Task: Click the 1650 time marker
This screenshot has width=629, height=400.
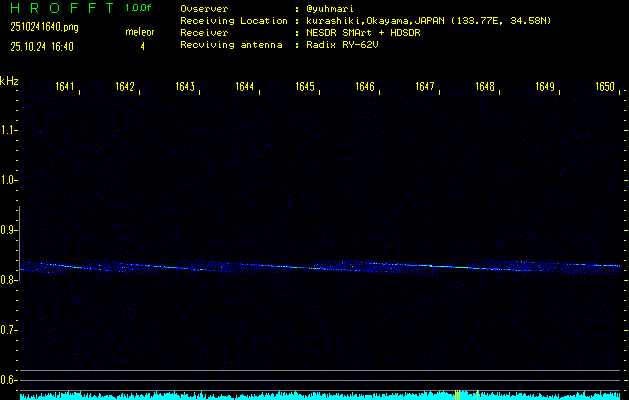Action: [604, 87]
